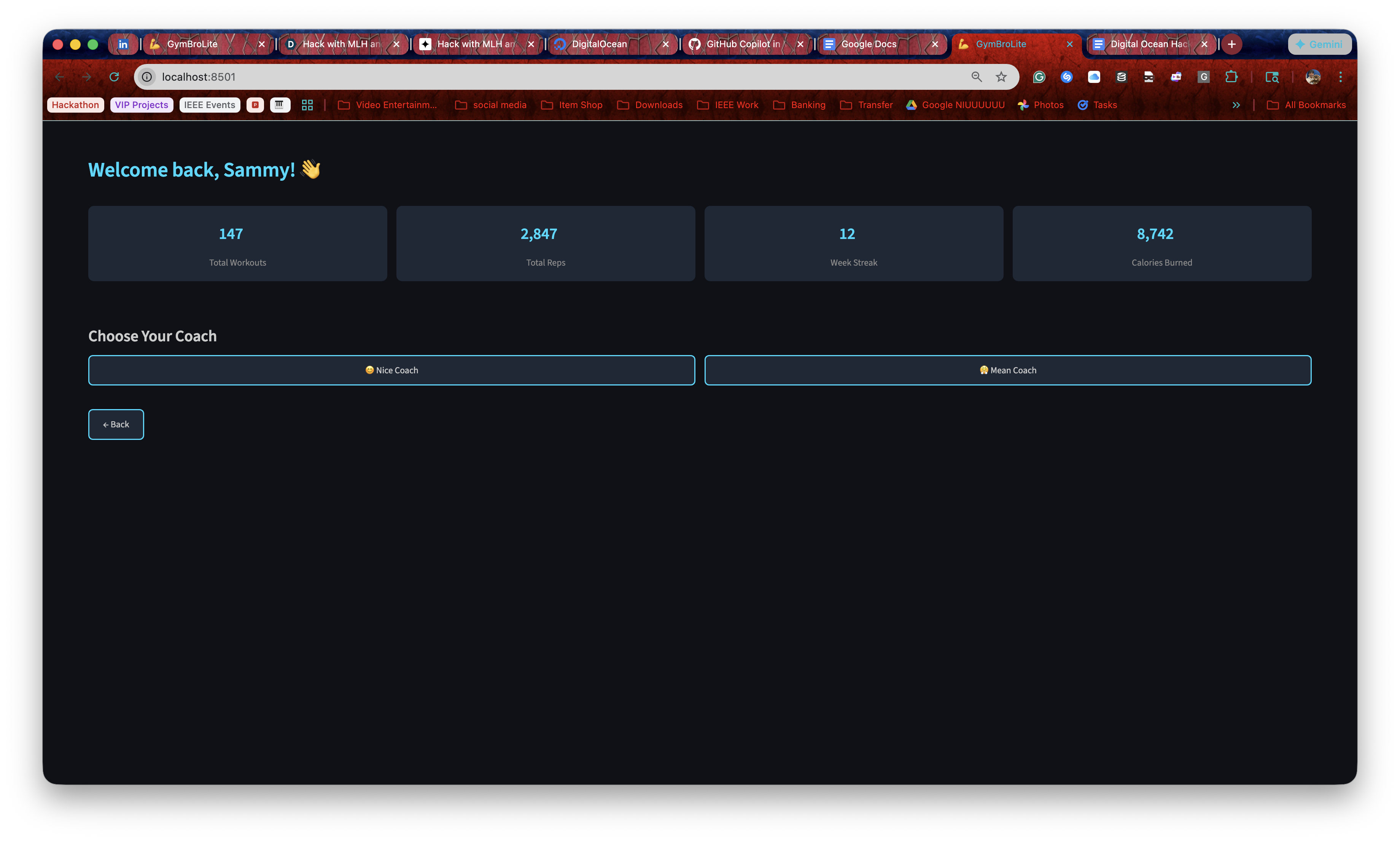This screenshot has height=841, width=1400.
Task: Click the zoom magnifier icon in address bar
Action: point(976,76)
